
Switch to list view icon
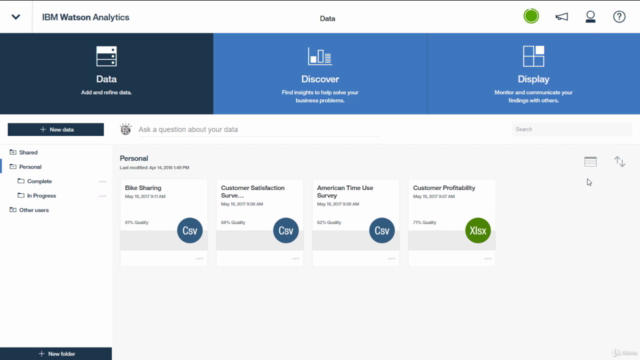coord(590,162)
